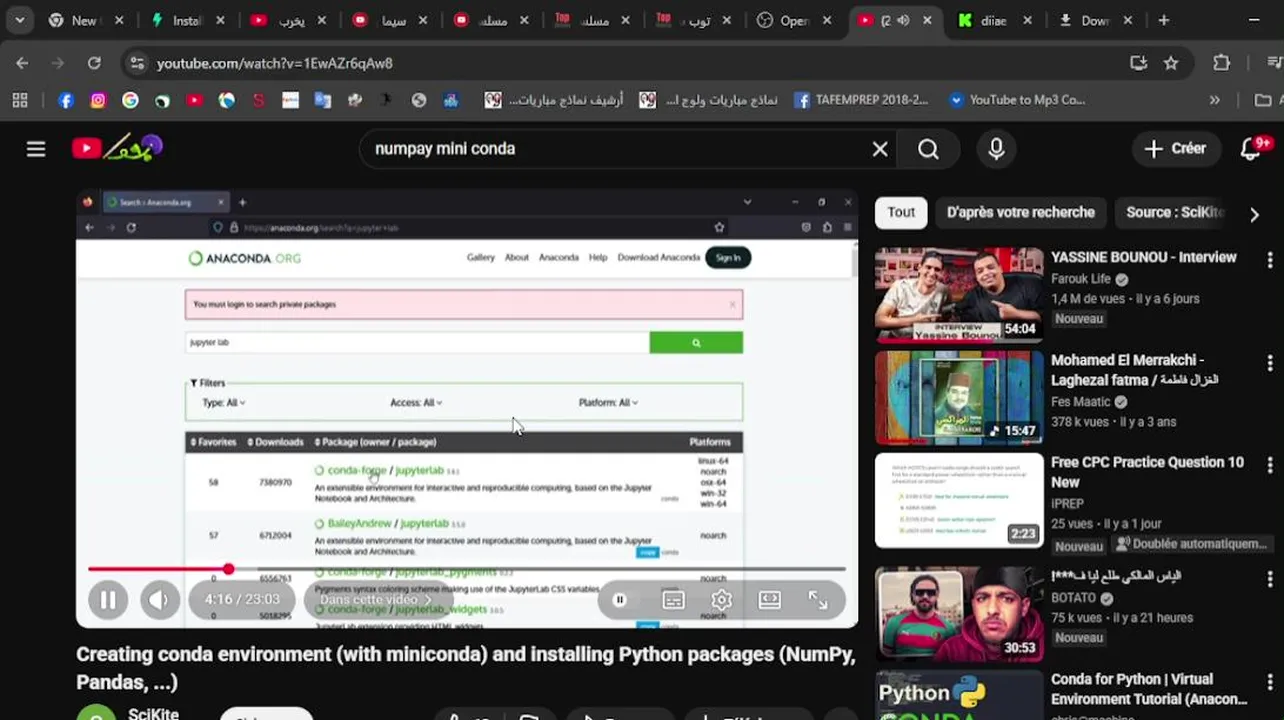1284x720 pixels.
Task: Switch to the 'diiae' tab
Action: click(994, 20)
